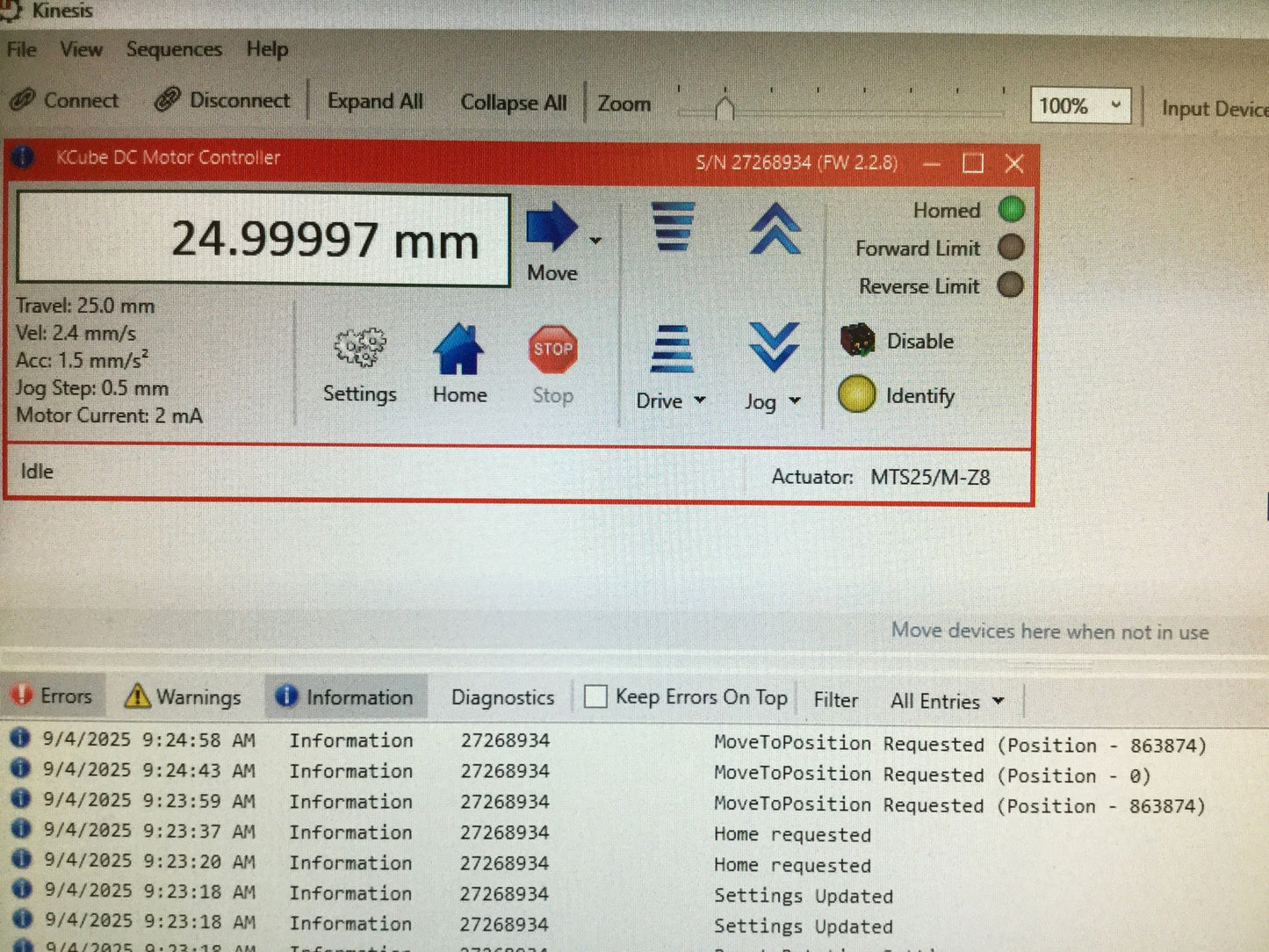
Task: Toggle the Errors log filter
Action: [x=51, y=696]
